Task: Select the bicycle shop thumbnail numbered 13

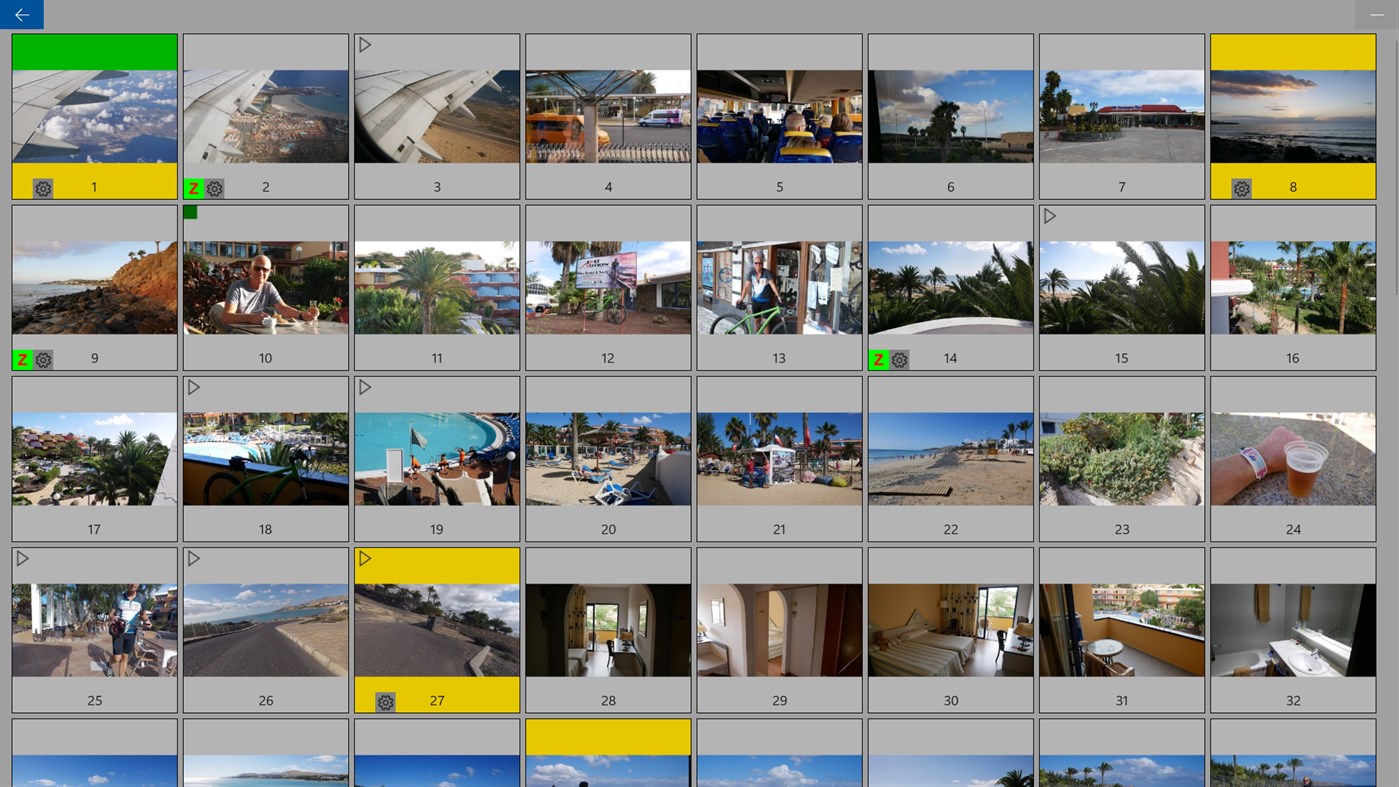Action: click(778, 287)
